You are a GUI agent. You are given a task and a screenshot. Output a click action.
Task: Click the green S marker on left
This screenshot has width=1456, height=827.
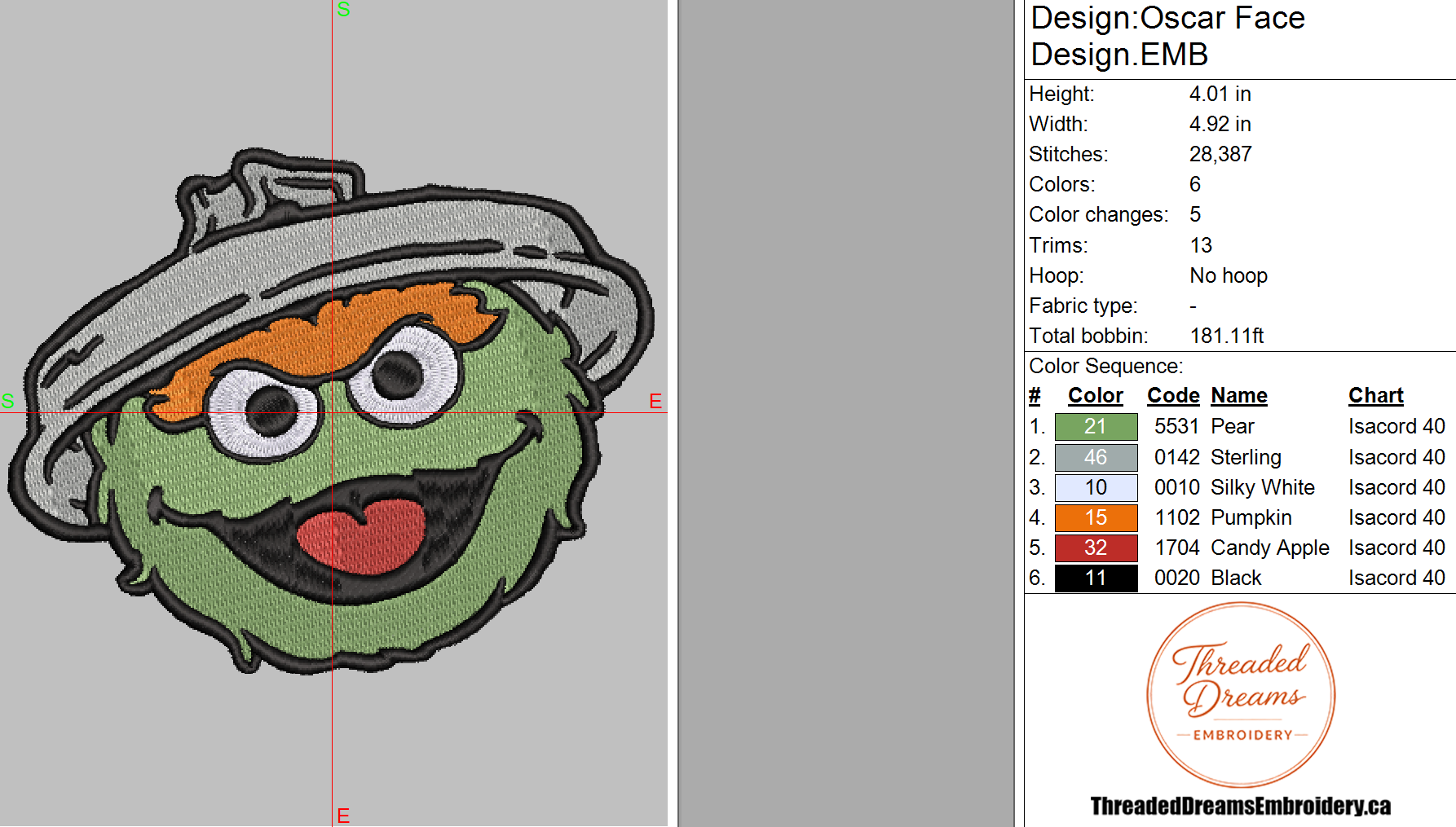8,401
